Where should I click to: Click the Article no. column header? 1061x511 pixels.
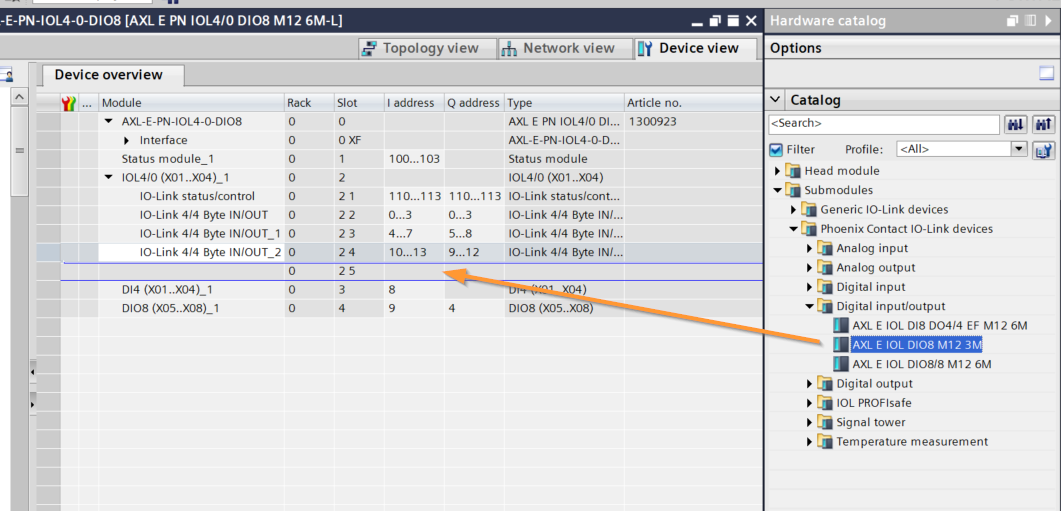(654, 103)
